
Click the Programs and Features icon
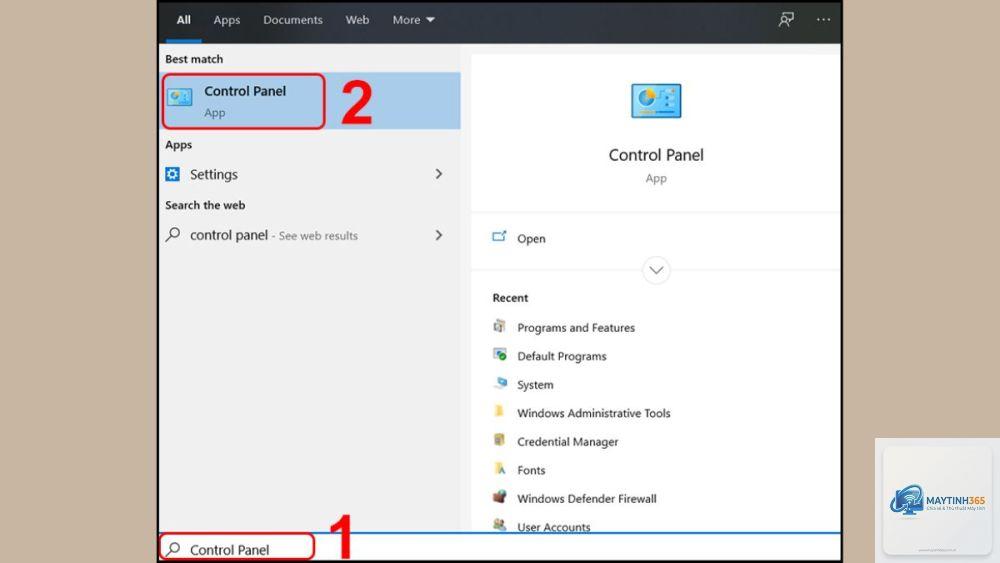click(x=499, y=326)
